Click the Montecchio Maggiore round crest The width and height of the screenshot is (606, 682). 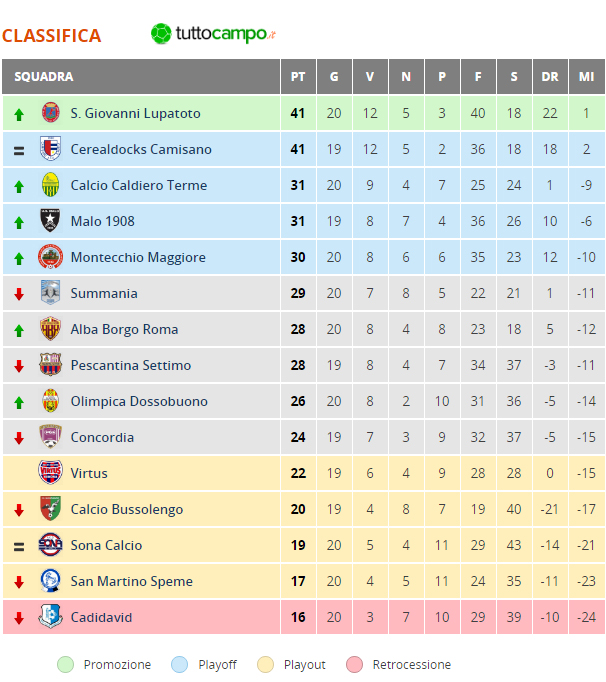50,257
